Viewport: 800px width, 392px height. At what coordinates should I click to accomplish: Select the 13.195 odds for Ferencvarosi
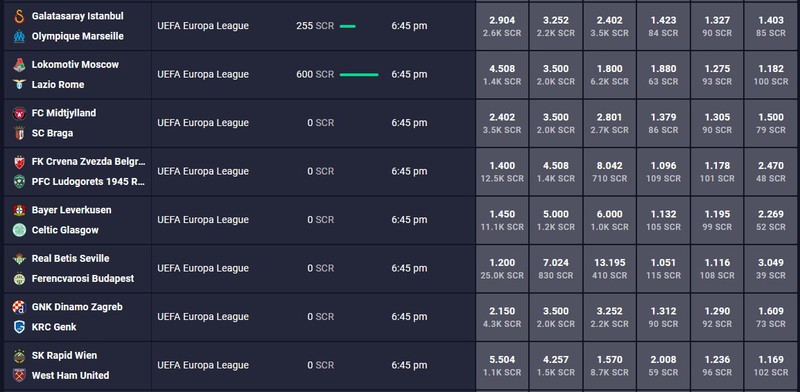[x=610, y=268]
